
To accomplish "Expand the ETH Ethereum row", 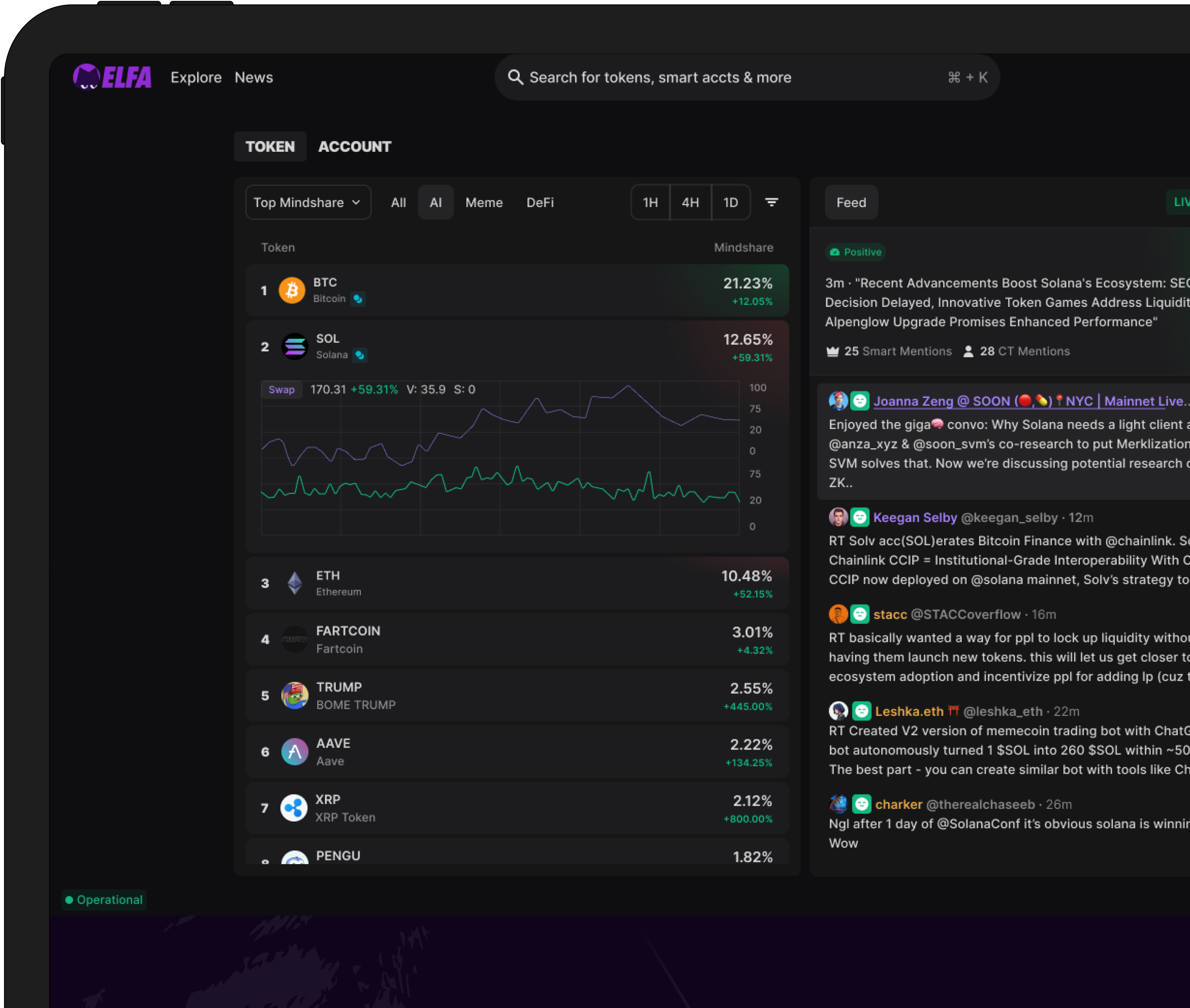I will [x=517, y=583].
